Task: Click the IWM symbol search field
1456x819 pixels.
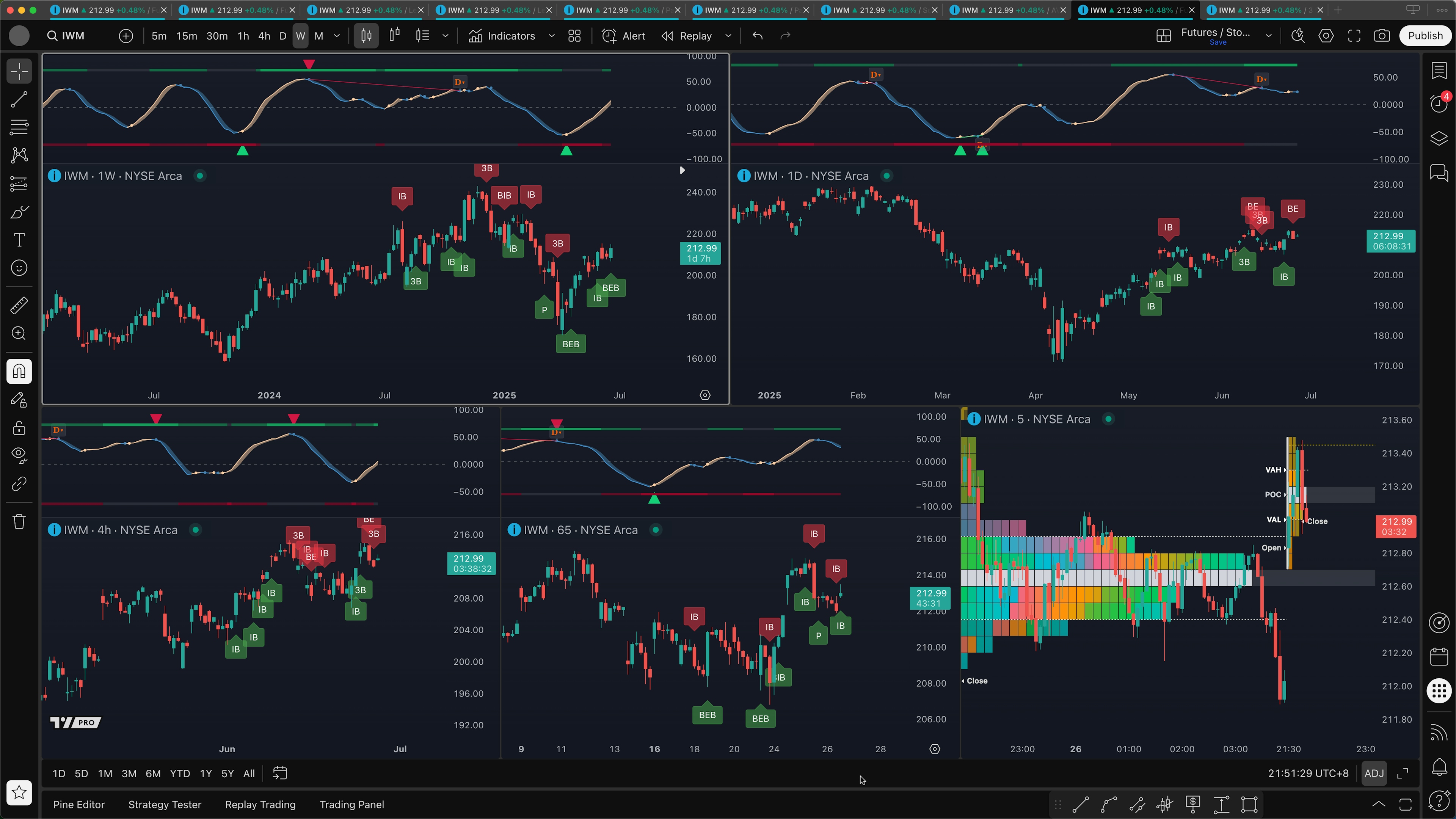Action: [x=74, y=36]
